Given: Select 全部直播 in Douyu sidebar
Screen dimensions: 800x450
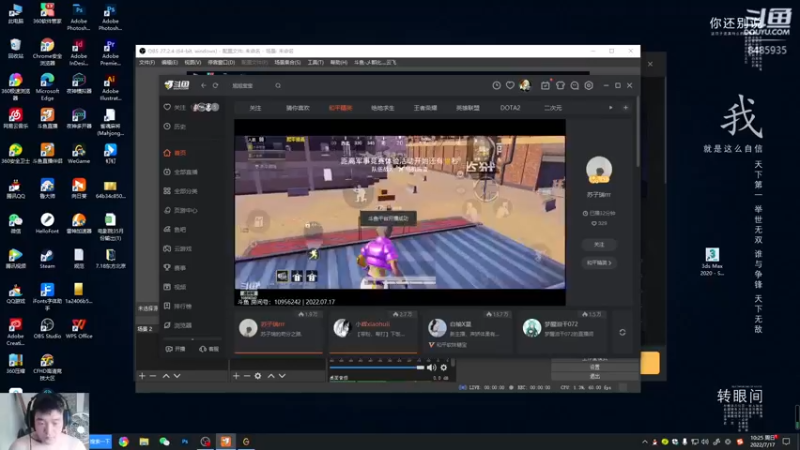Looking at the screenshot, I should 181,172.
